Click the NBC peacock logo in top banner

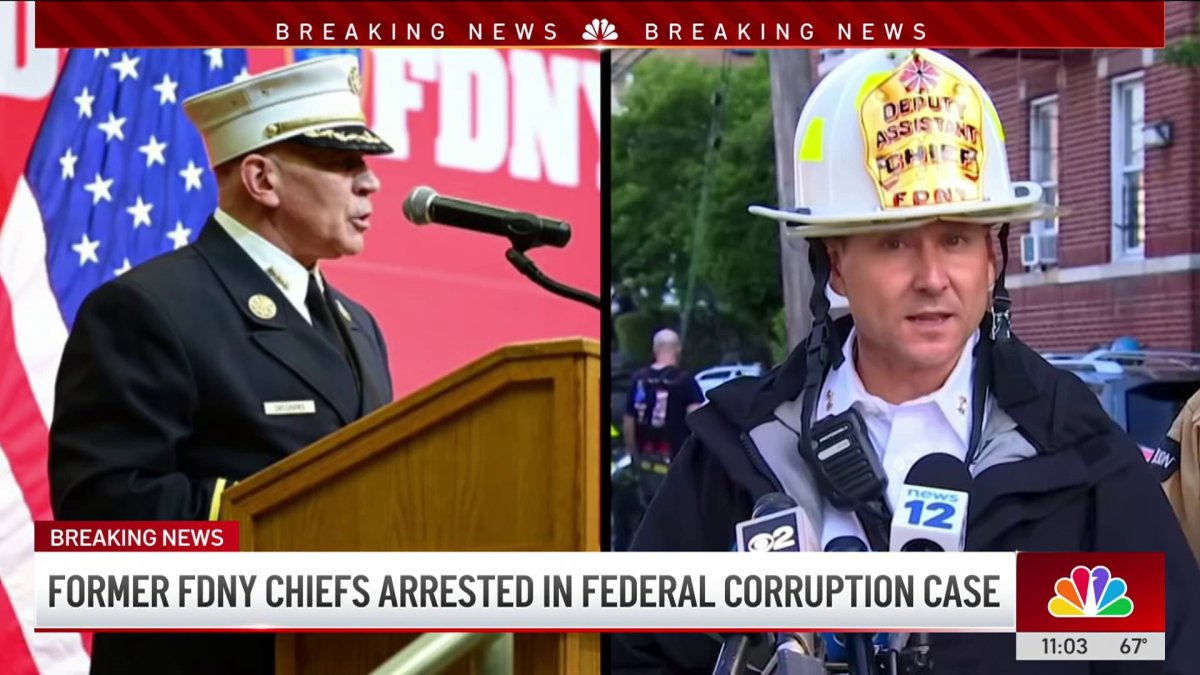[600, 30]
